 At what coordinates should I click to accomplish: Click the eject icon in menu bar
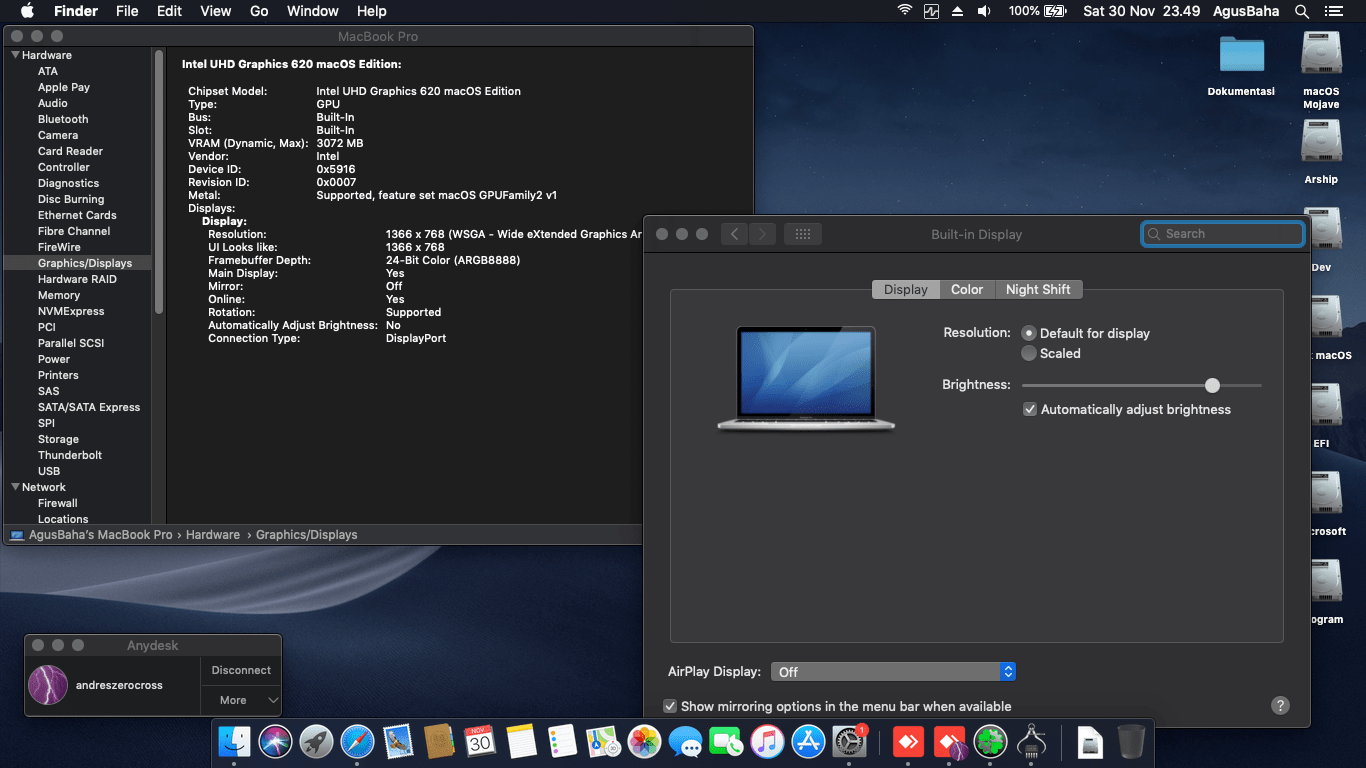coord(957,11)
